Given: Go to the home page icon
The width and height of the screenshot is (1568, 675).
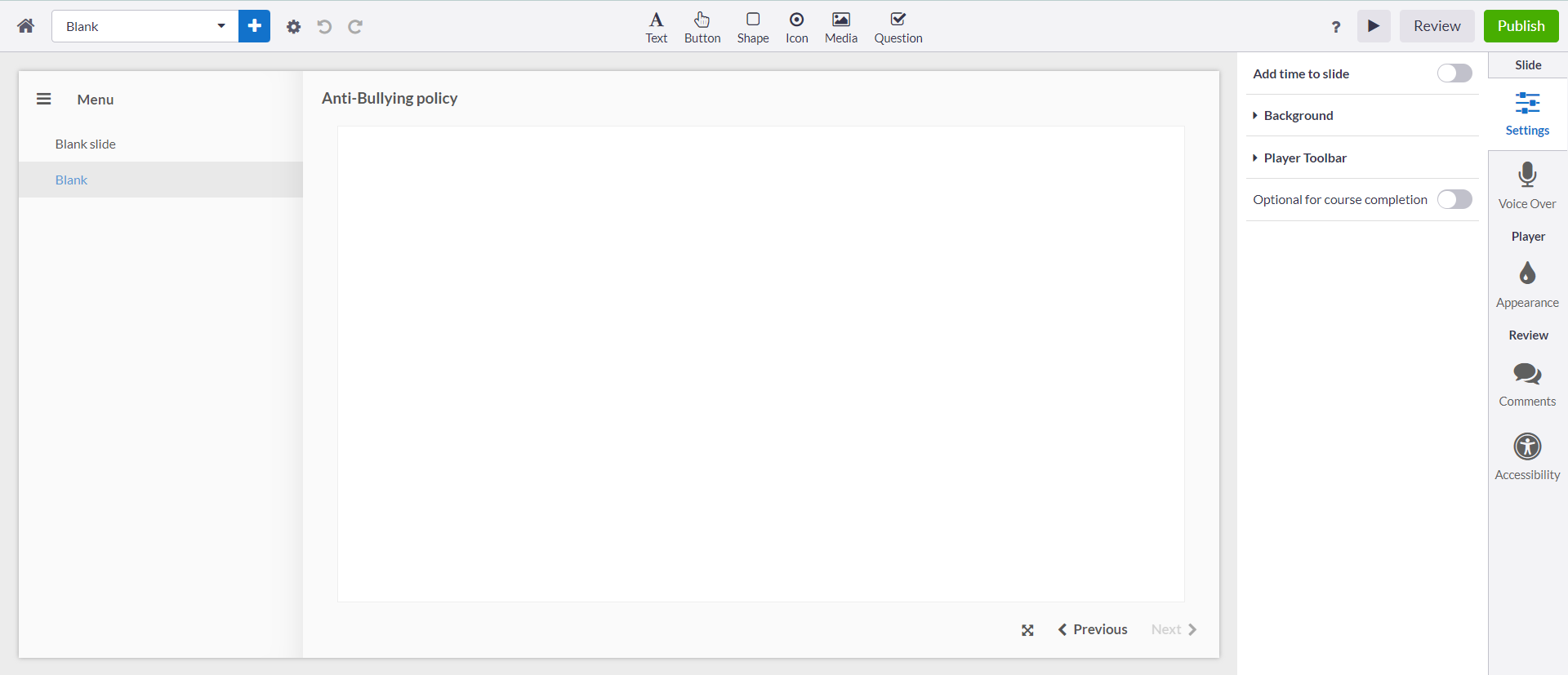Looking at the screenshot, I should point(26,26).
